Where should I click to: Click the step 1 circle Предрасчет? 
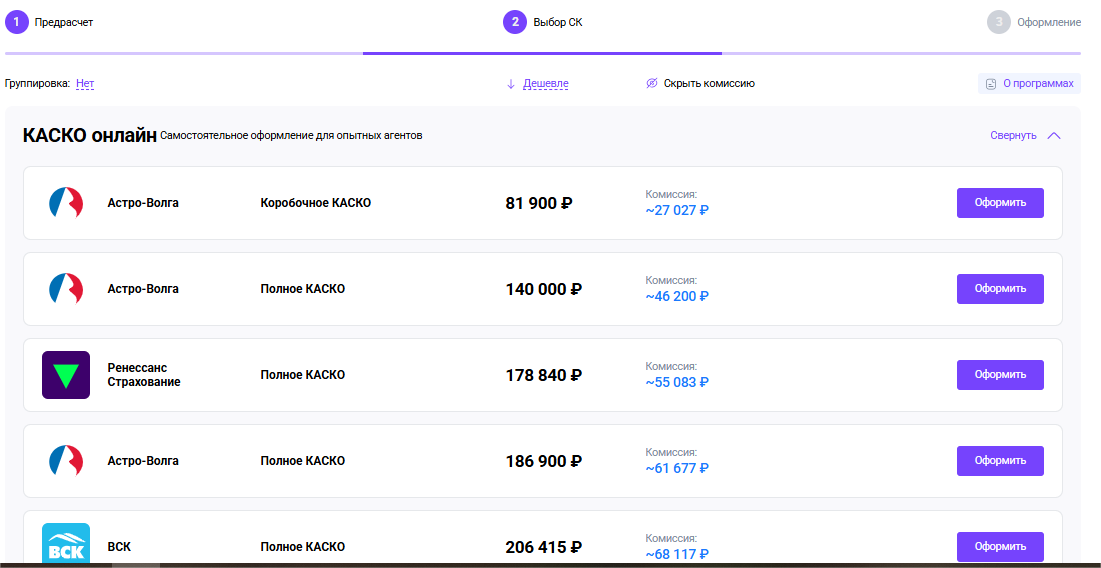click(16, 22)
